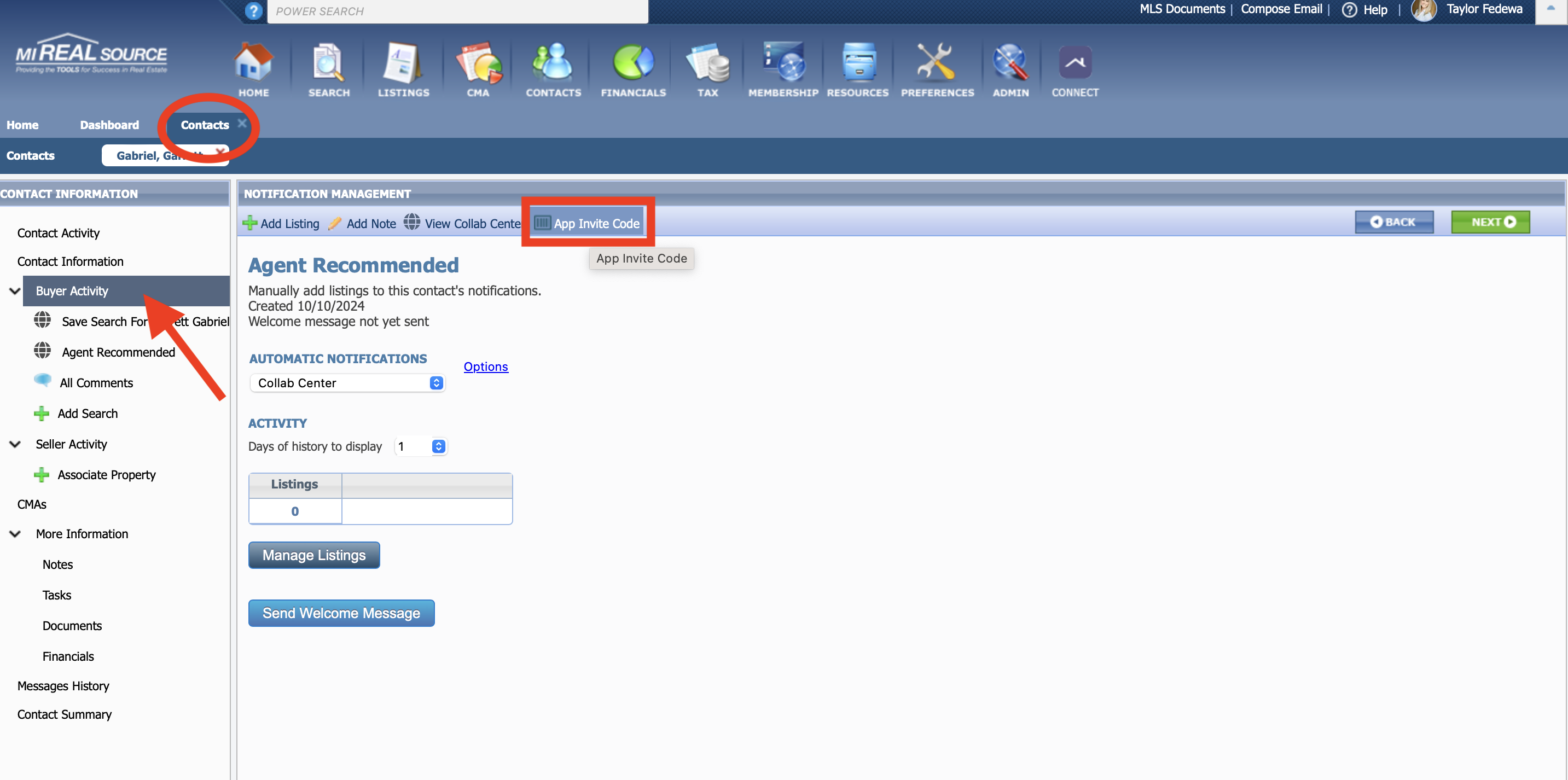This screenshot has height=780, width=1568.
Task: Collapse the Buyer Activity section chevron
Action: pos(15,291)
